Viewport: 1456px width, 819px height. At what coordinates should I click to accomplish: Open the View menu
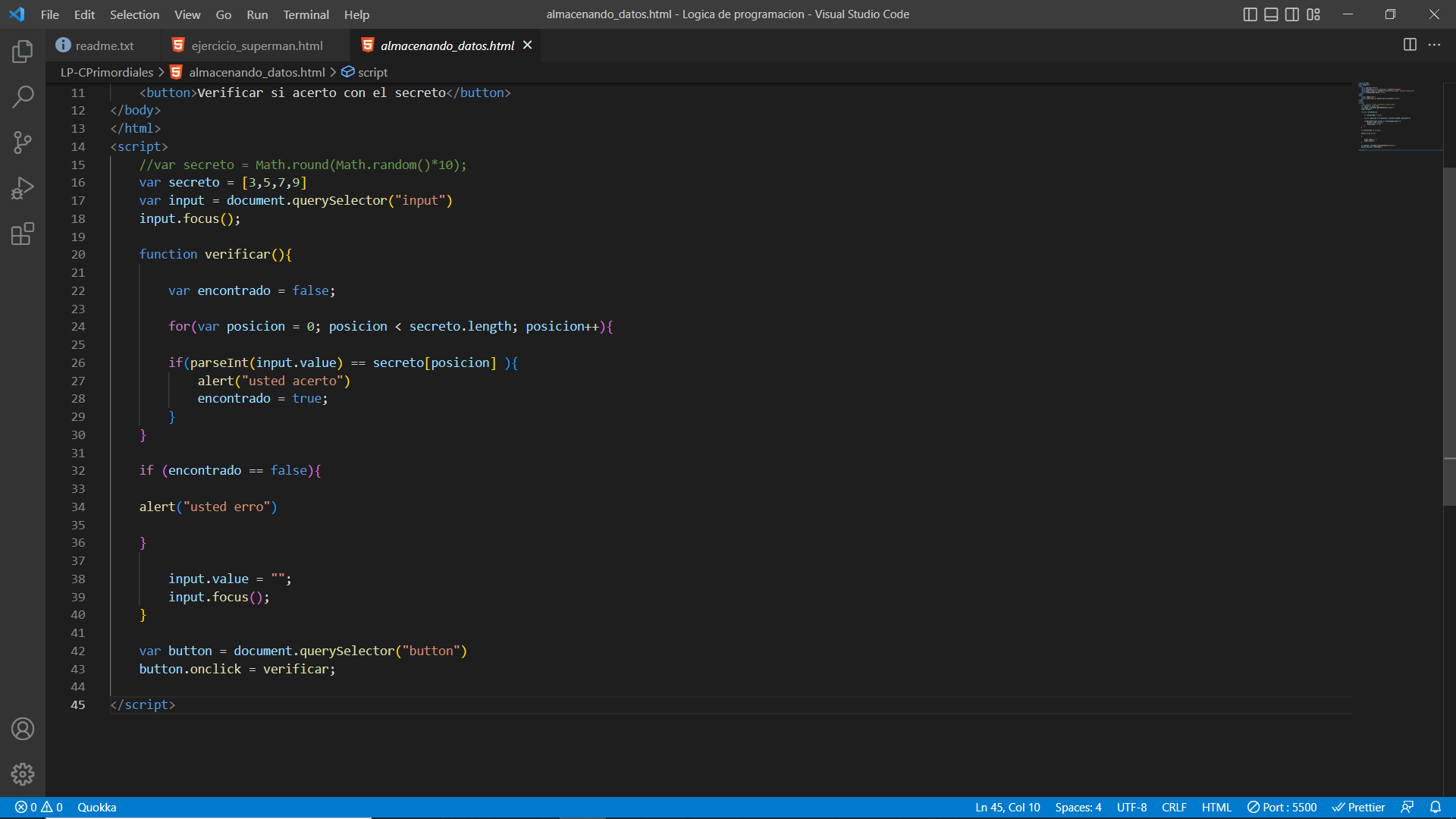coord(187,14)
